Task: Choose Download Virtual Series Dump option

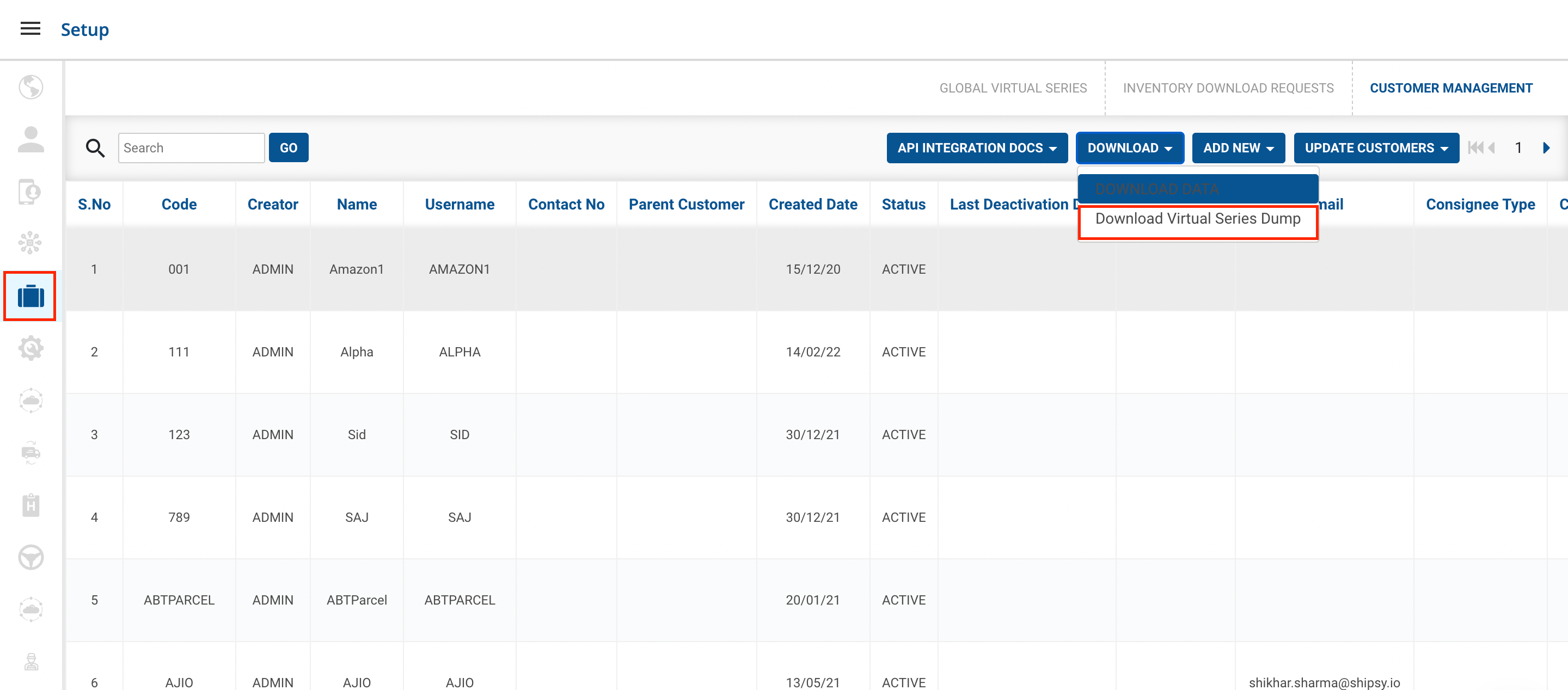Action: (x=1197, y=218)
